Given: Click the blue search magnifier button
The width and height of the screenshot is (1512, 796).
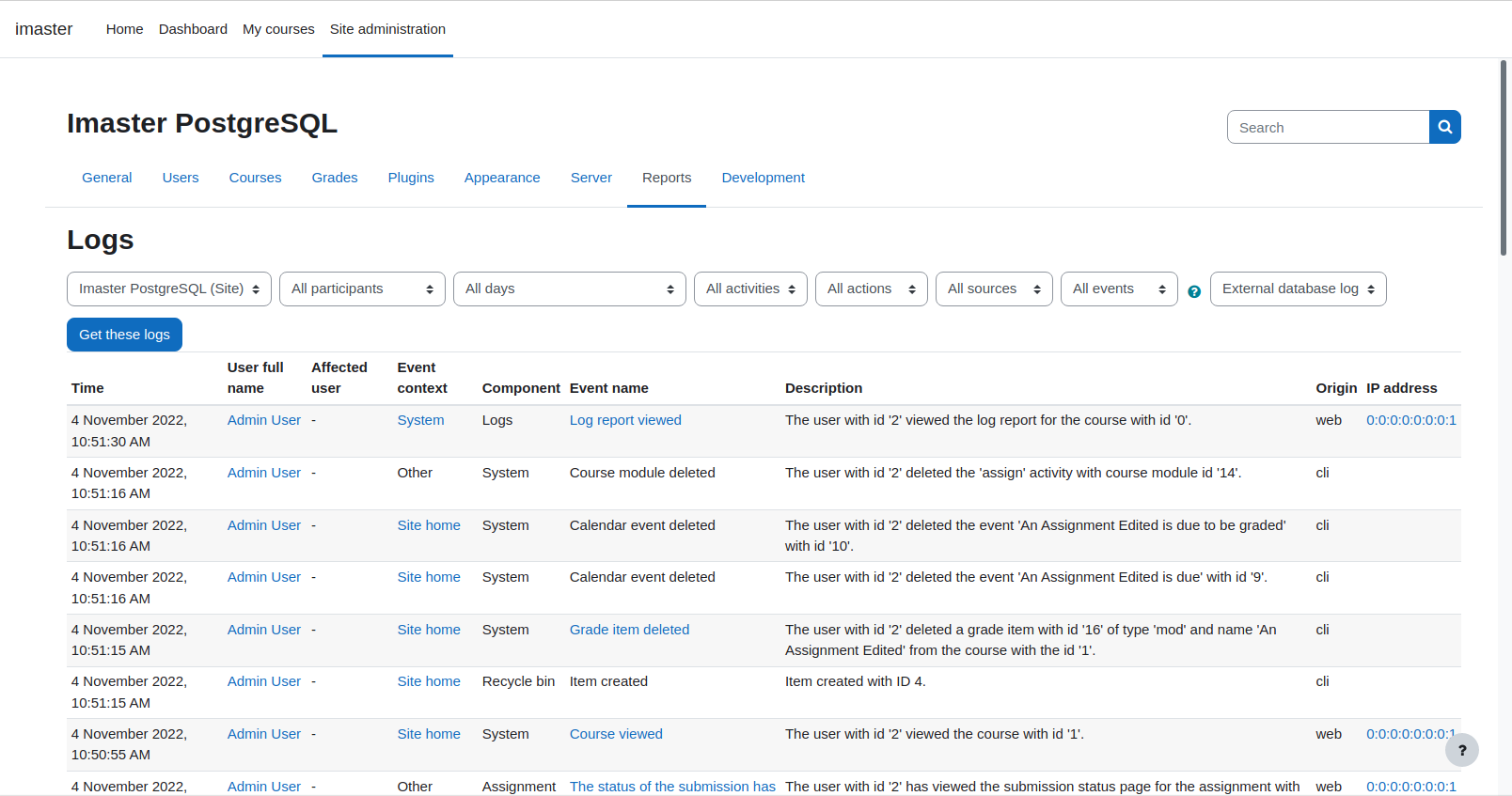Looking at the screenshot, I should tap(1444, 127).
